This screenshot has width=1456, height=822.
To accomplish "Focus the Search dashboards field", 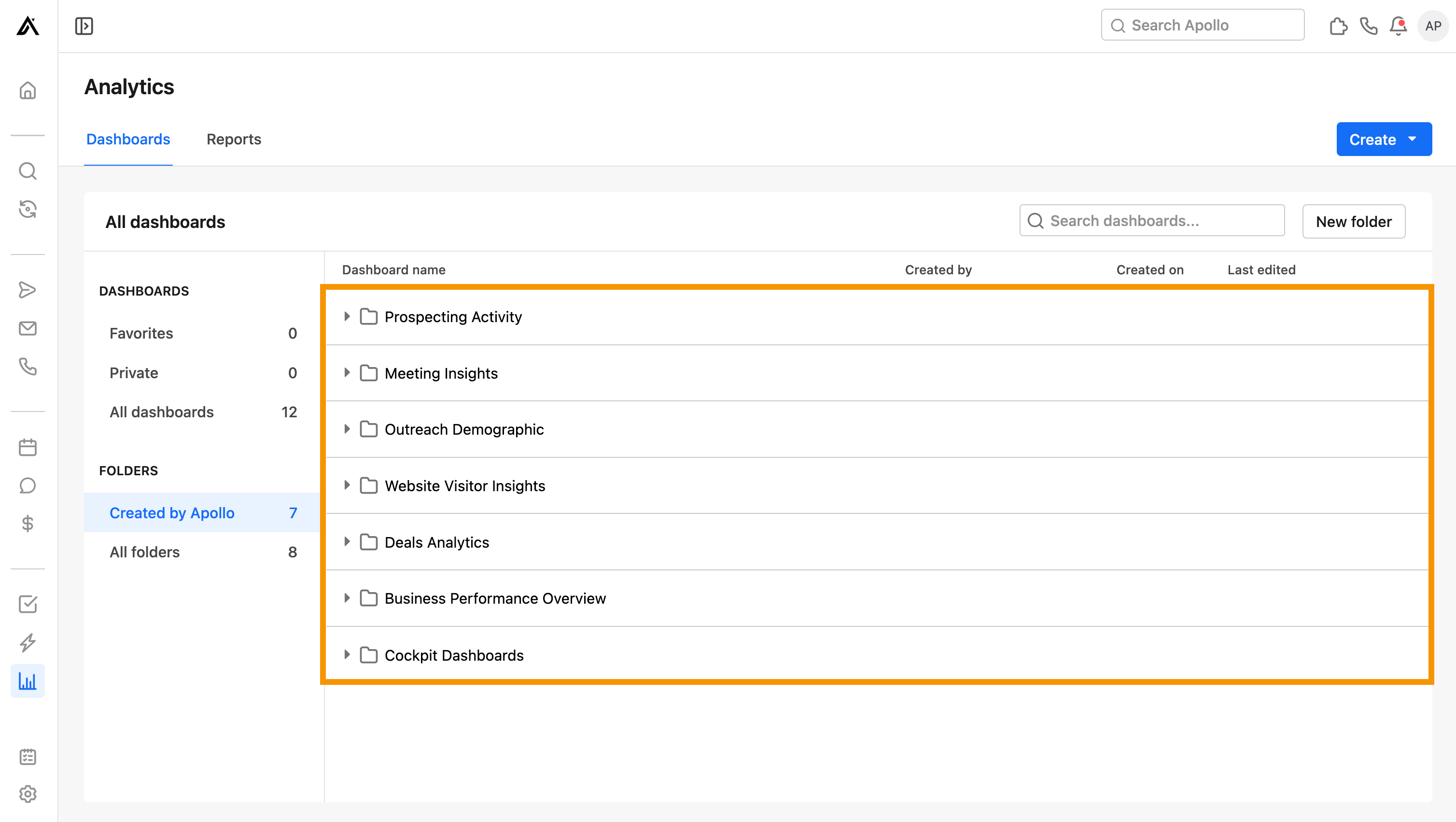I will pyautogui.click(x=1152, y=221).
